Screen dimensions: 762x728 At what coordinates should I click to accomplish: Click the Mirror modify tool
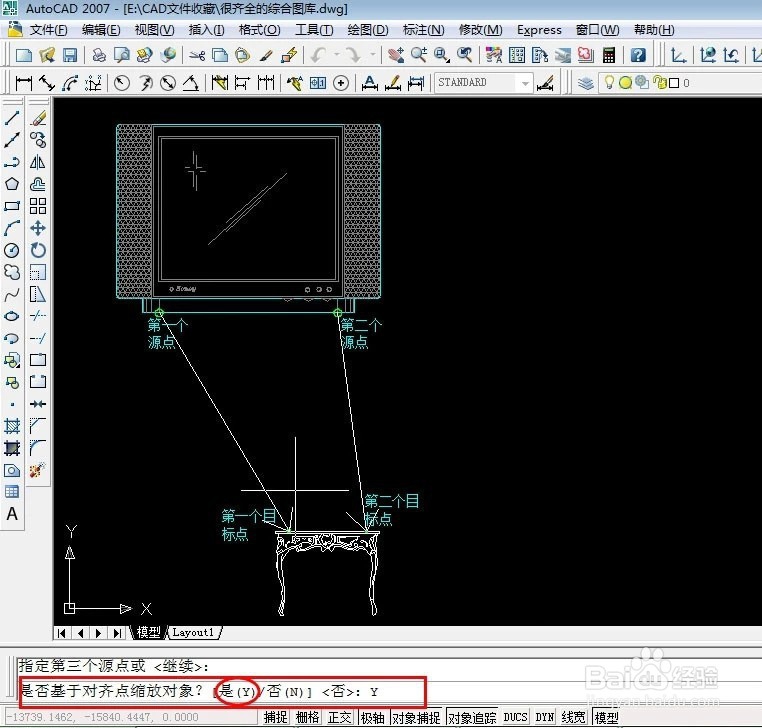pyautogui.click(x=38, y=162)
